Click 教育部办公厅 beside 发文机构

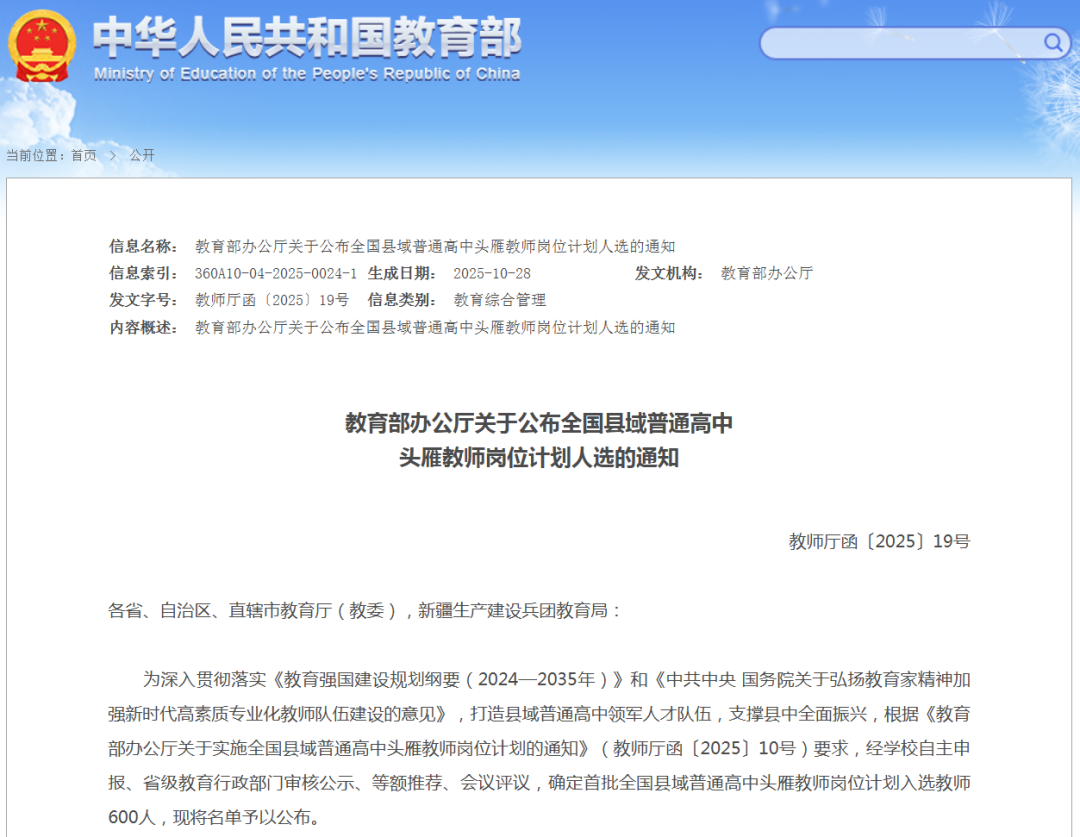pyautogui.click(x=767, y=273)
